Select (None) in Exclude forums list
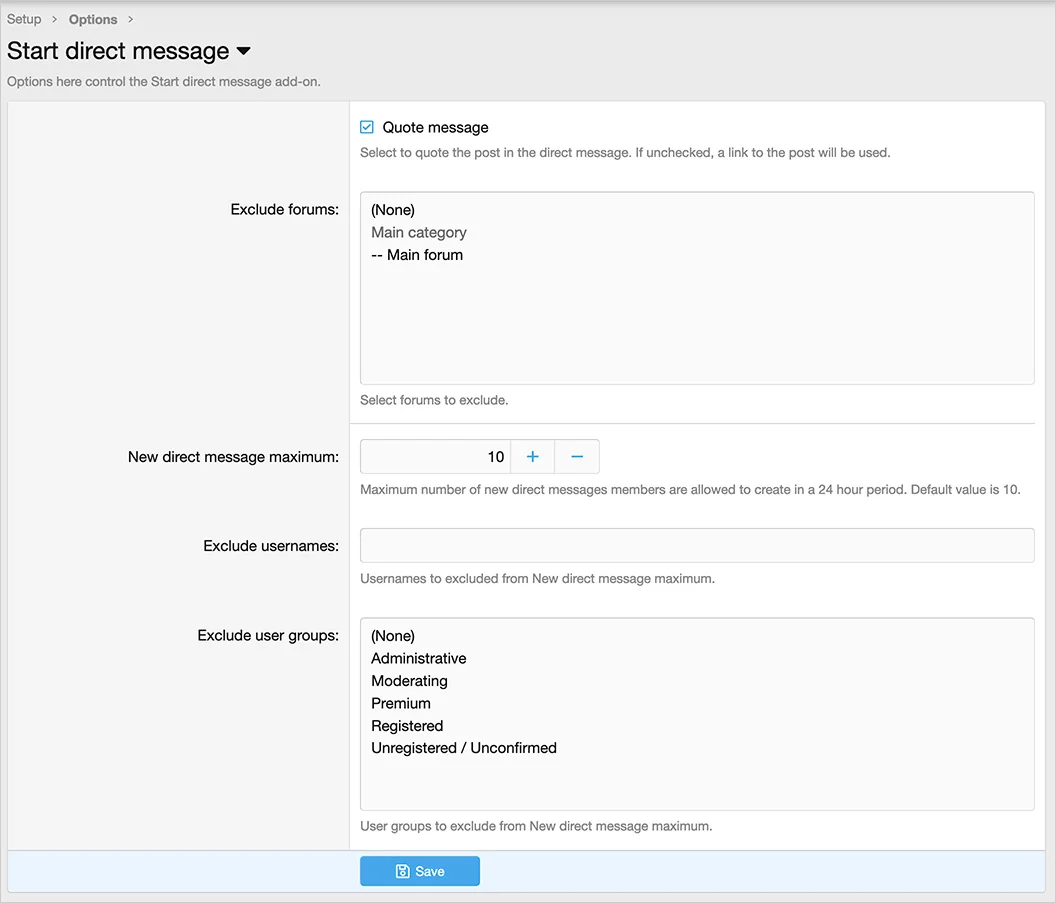The height and width of the screenshot is (903, 1056). [393, 210]
